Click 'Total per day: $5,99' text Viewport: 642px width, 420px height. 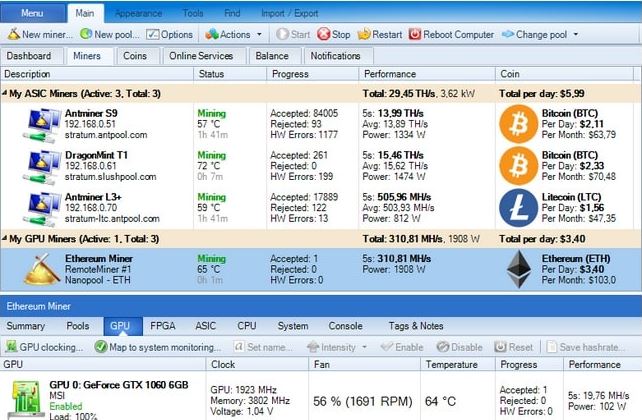[542, 94]
